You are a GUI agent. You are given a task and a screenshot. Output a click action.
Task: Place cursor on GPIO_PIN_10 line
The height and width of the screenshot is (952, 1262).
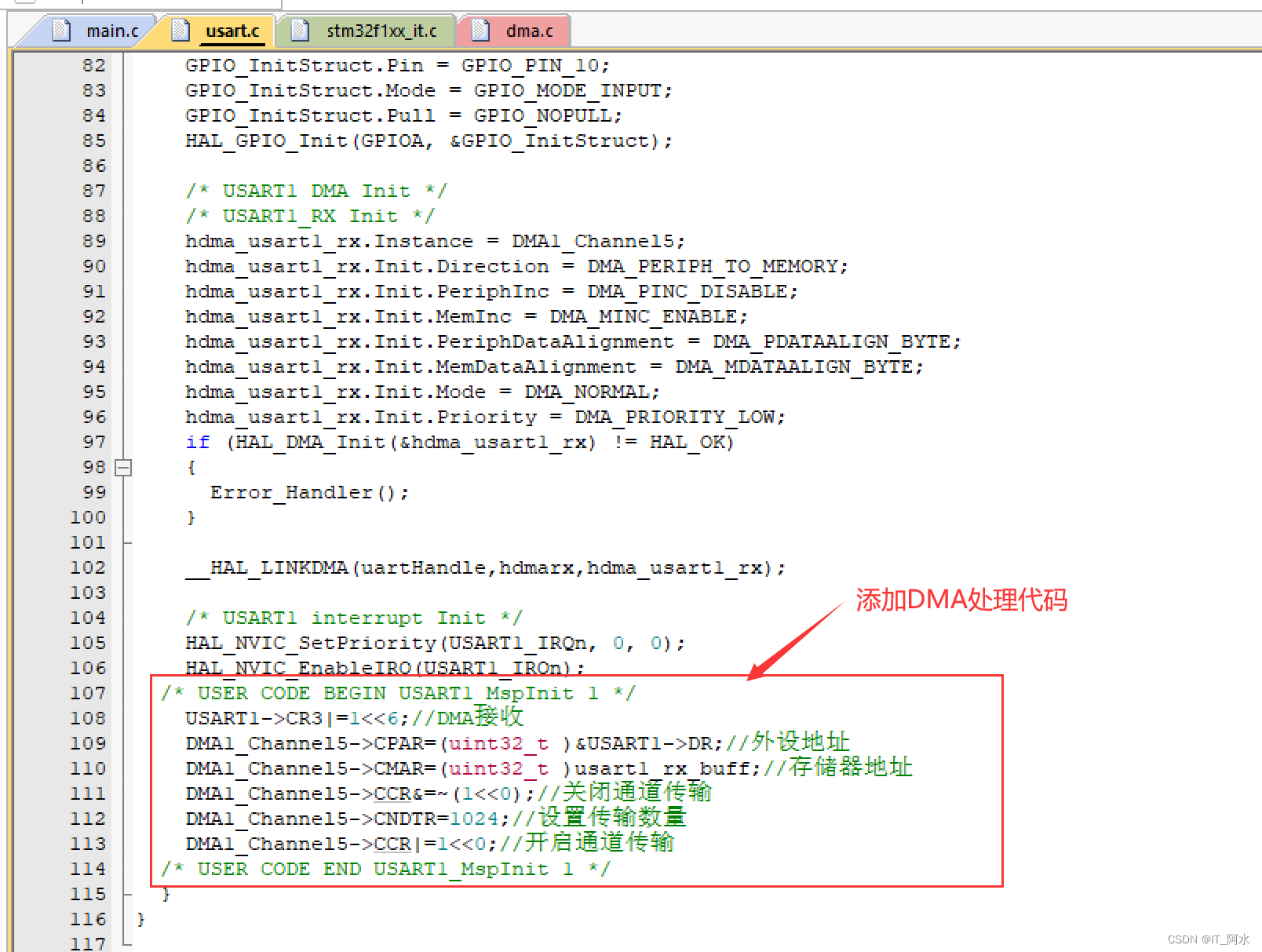pyautogui.click(x=397, y=65)
